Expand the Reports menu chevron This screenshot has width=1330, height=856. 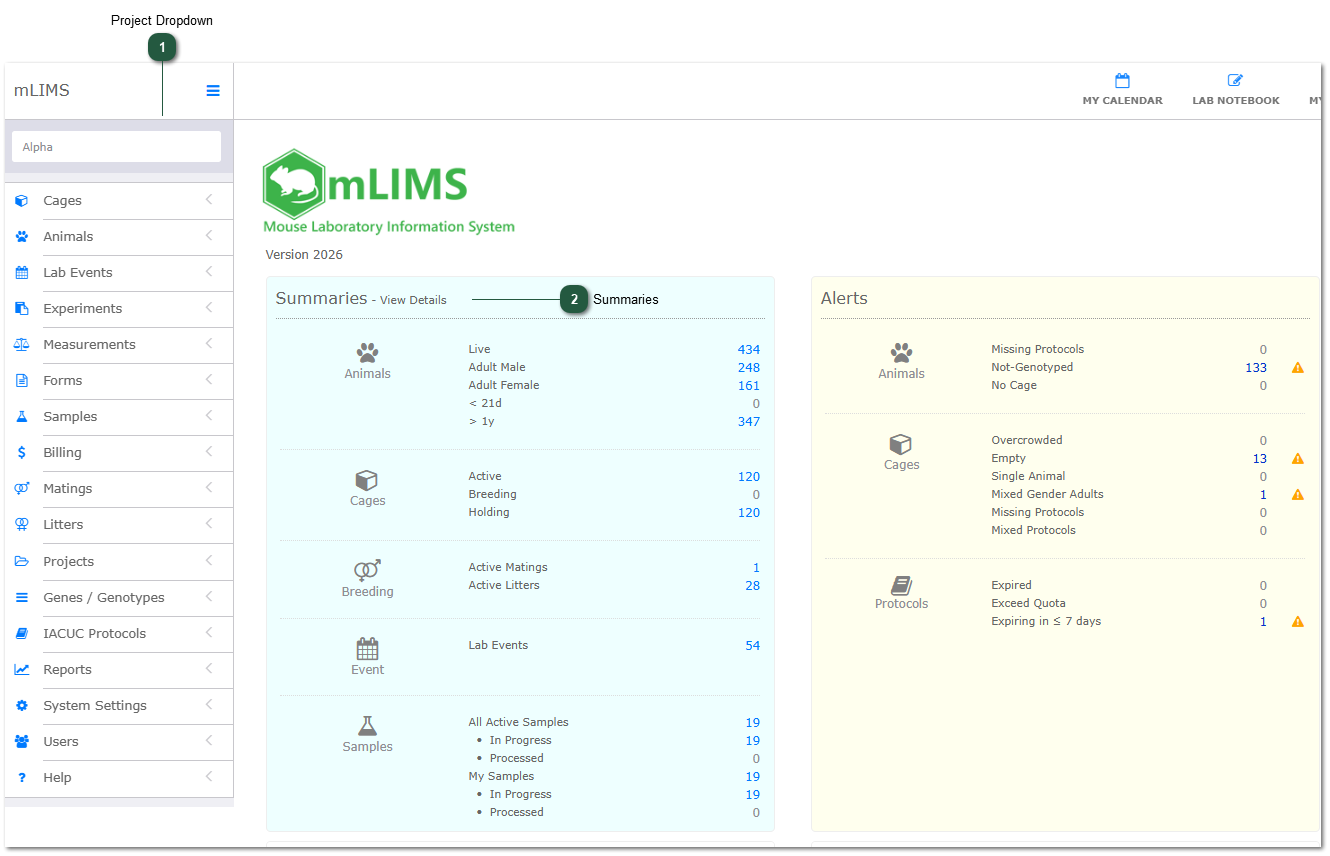coord(209,669)
